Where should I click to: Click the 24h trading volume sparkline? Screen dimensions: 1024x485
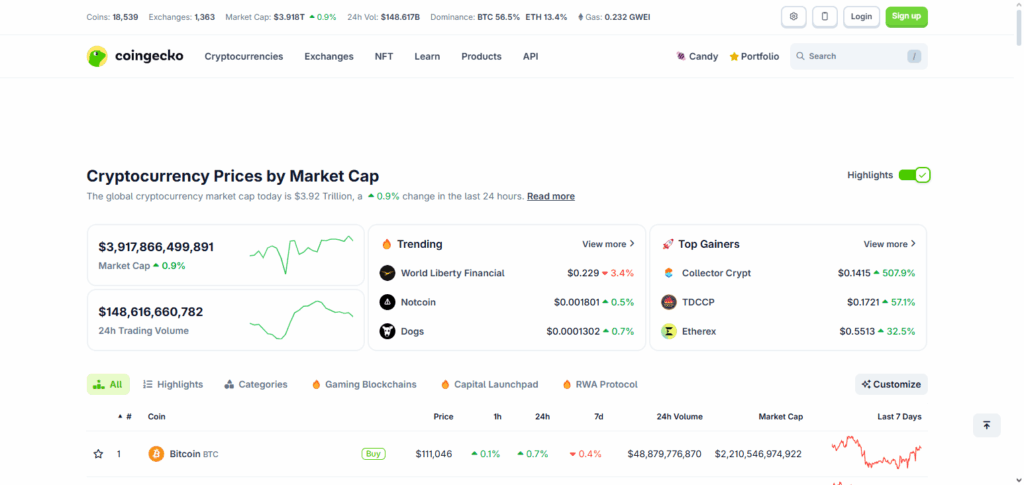pos(301,320)
